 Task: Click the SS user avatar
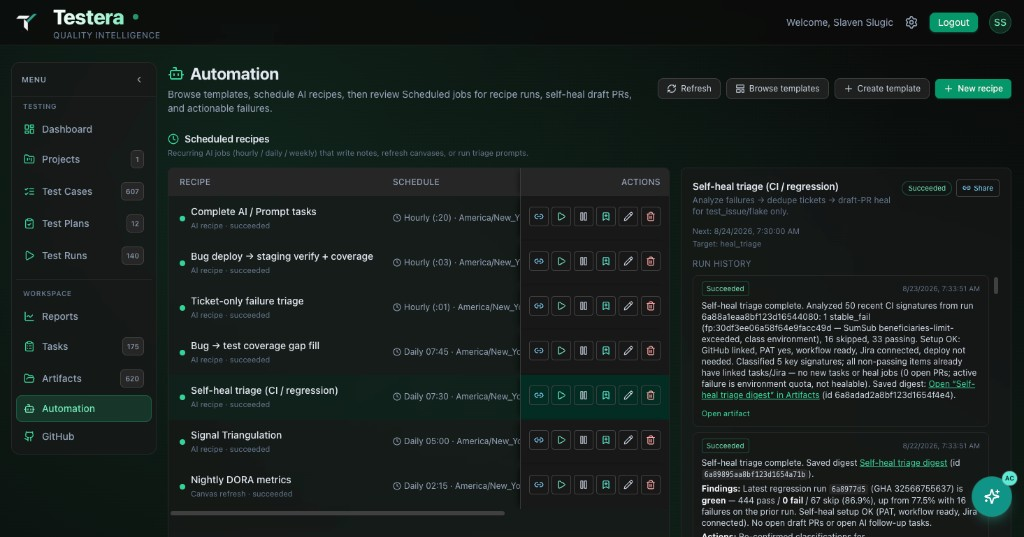click(1000, 22)
